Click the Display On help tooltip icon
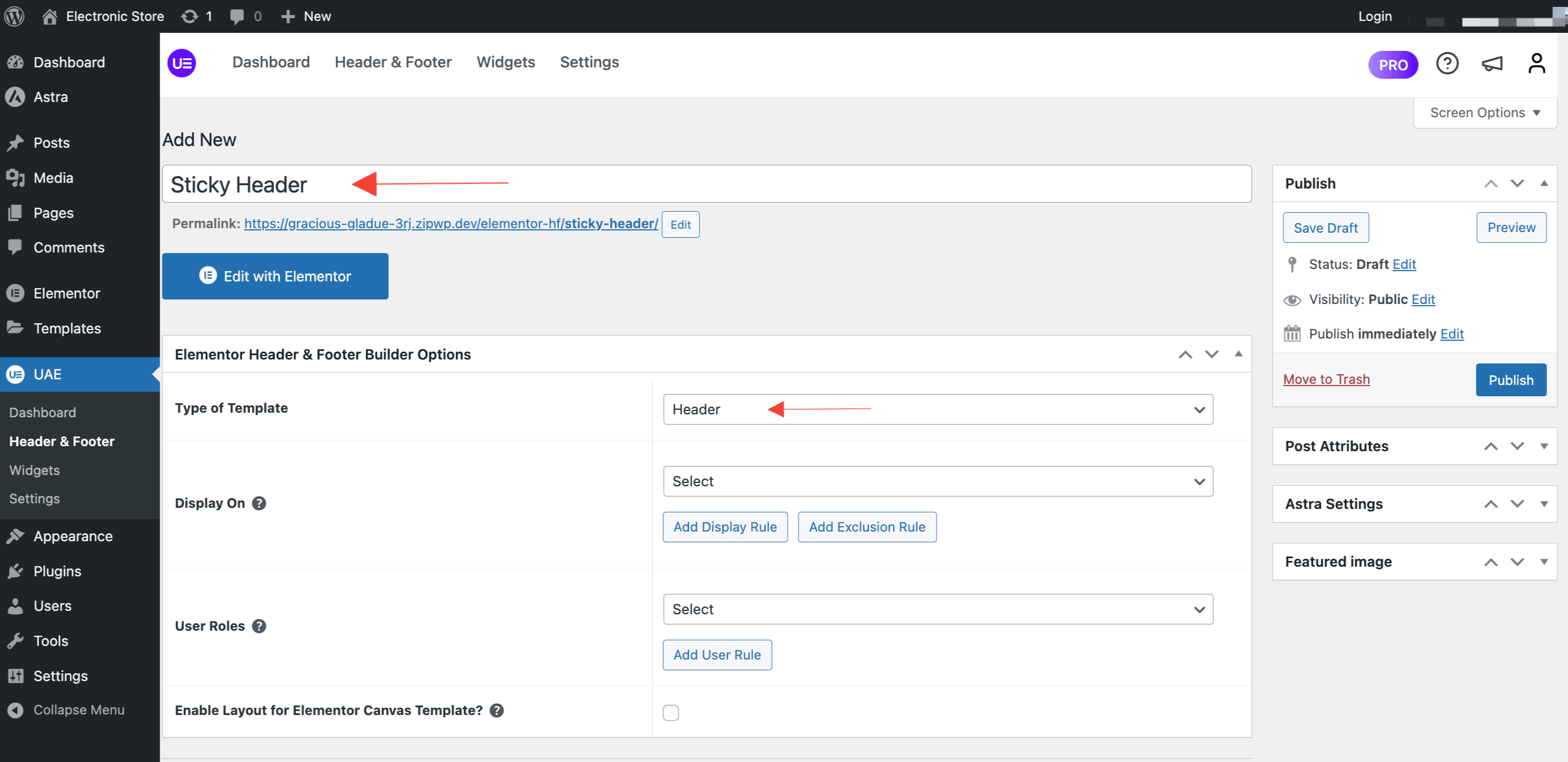 (x=259, y=503)
